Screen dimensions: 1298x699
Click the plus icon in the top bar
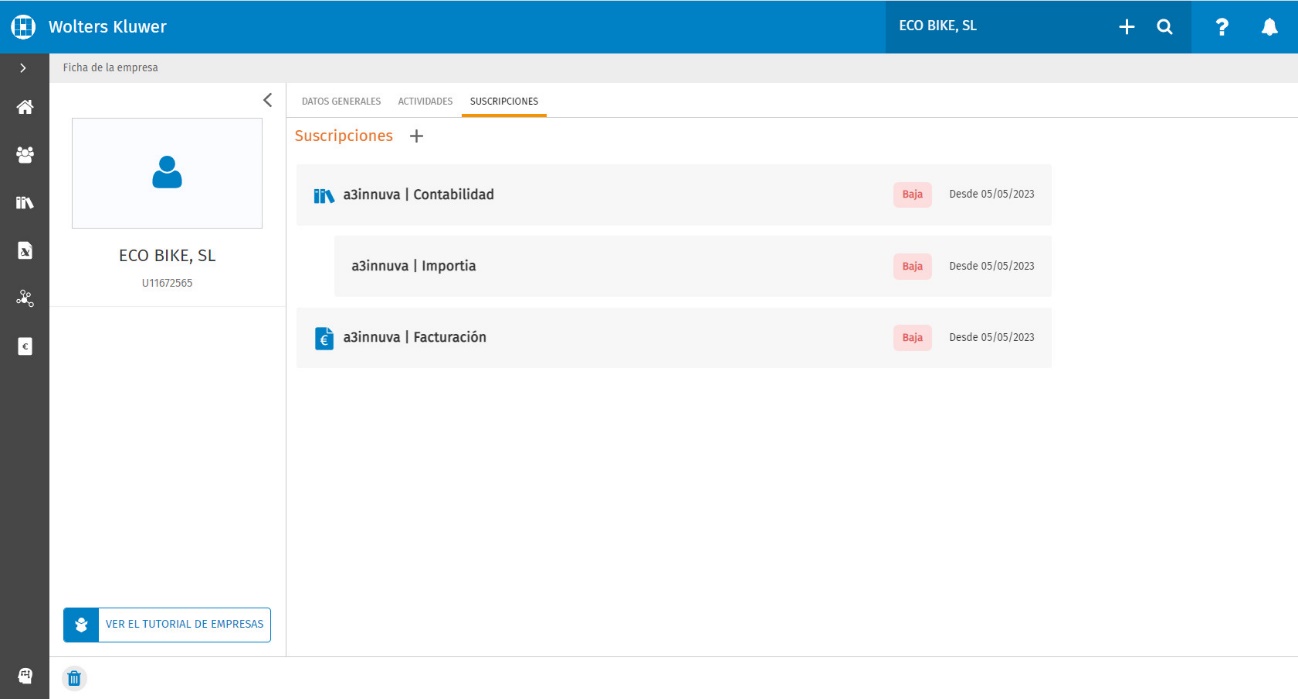tap(1127, 27)
